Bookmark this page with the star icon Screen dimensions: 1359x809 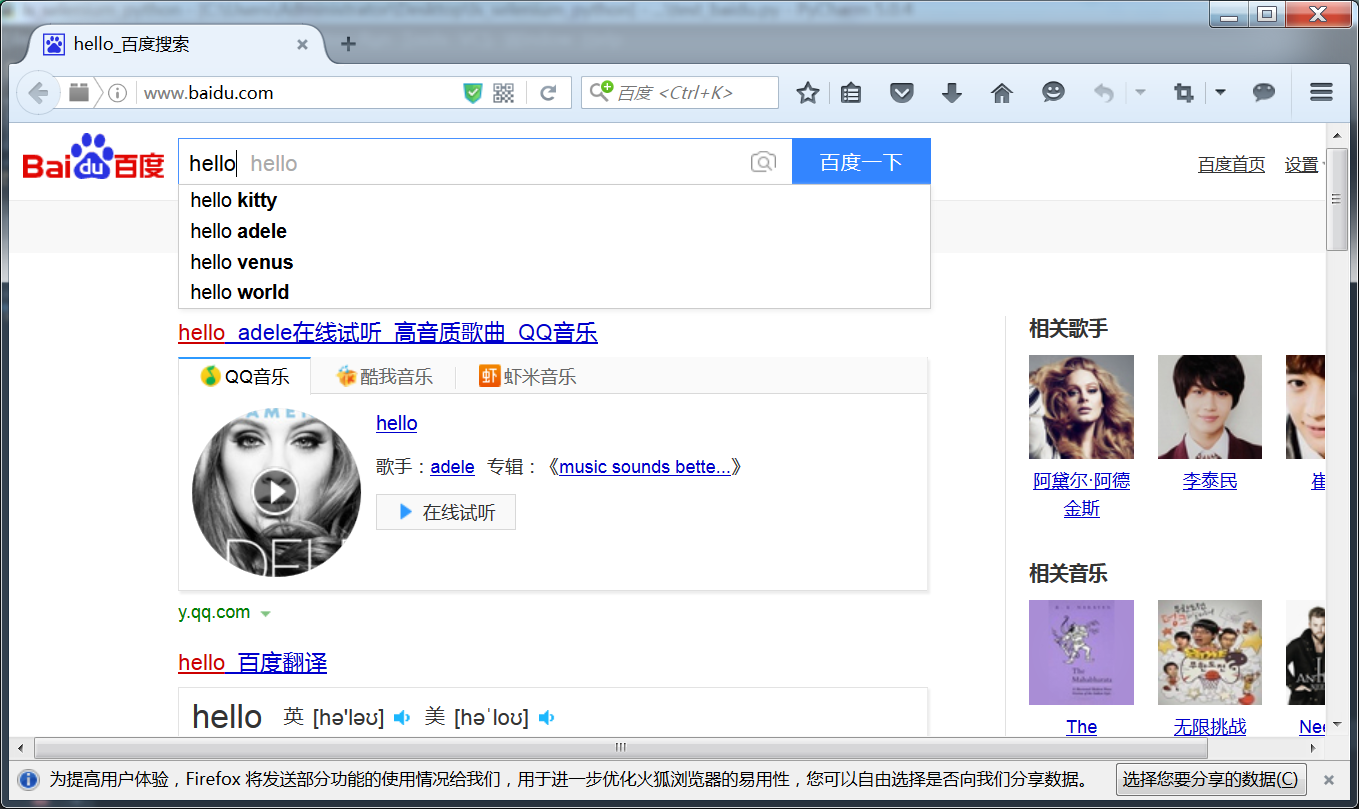[808, 93]
